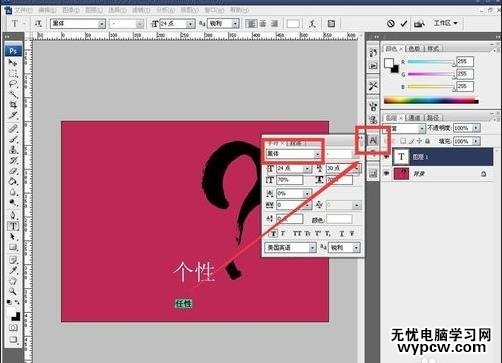Switch to the Paths tab

(x=433, y=118)
